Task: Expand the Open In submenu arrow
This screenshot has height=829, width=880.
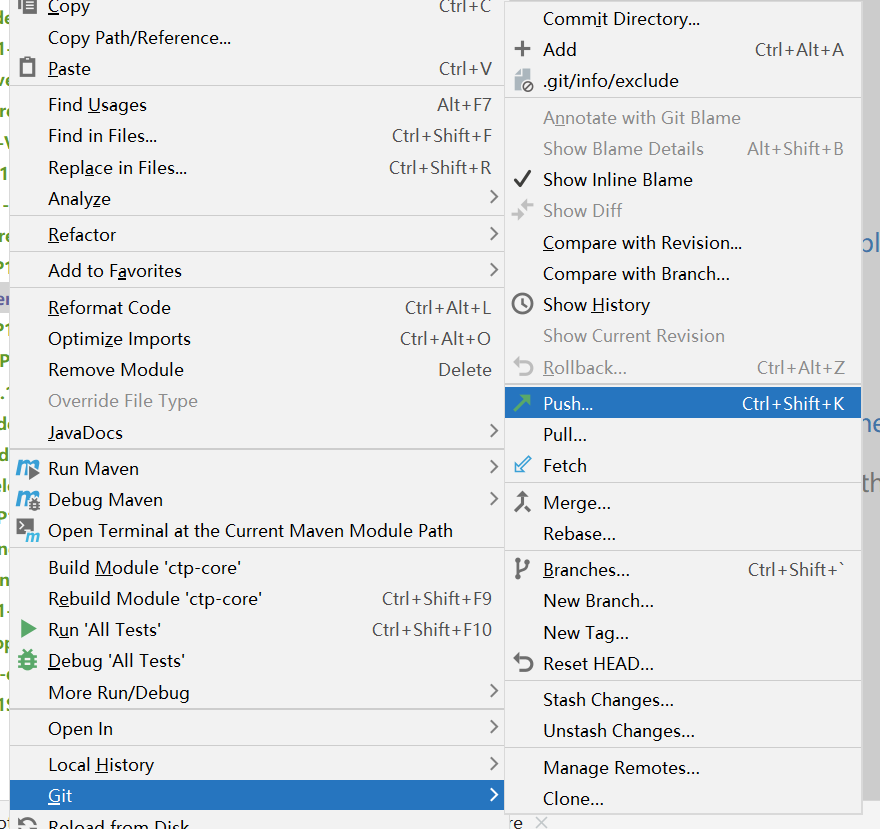Action: [493, 727]
